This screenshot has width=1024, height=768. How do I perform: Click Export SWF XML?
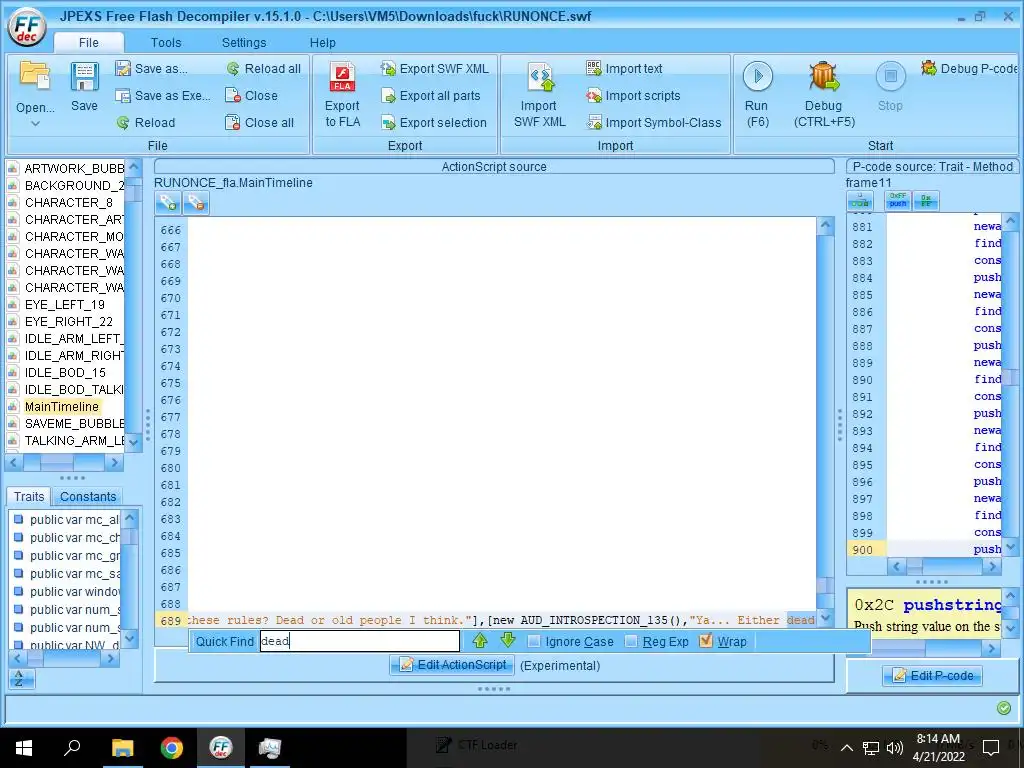pyautogui.click(x=434, y=69)
